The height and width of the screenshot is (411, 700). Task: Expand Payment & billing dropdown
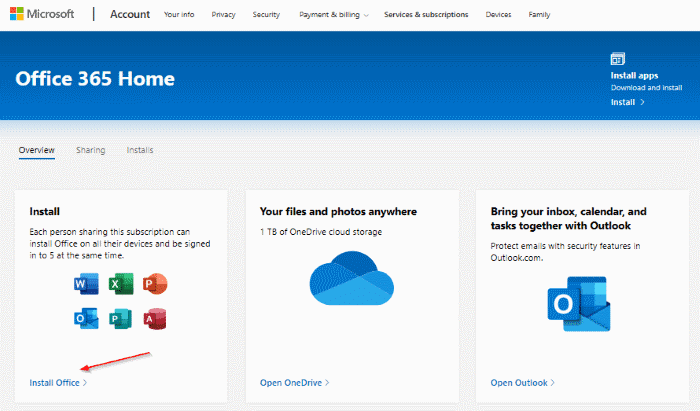pos(334,15)
